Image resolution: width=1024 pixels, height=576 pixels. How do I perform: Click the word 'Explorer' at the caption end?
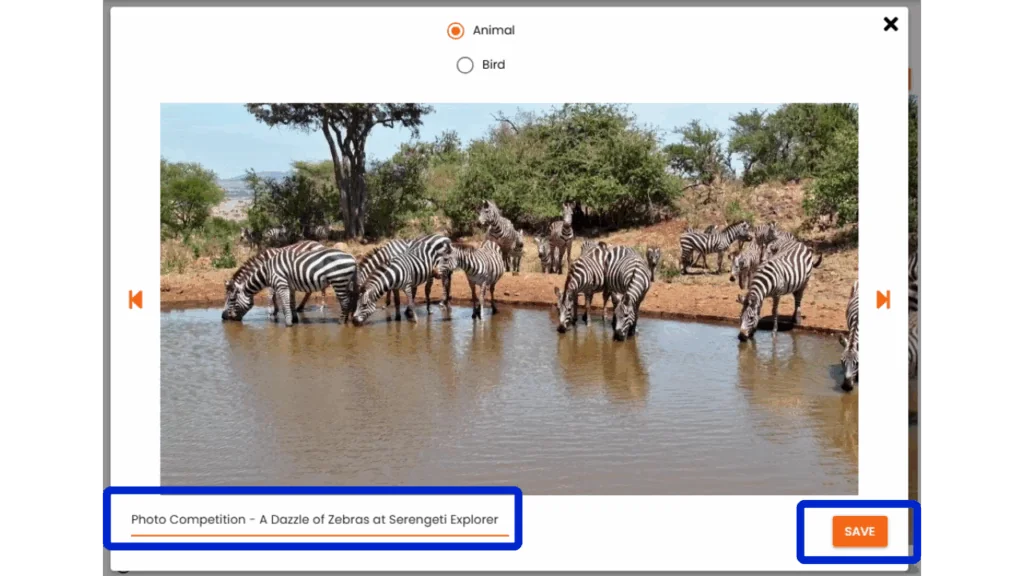tap(469, 520)
